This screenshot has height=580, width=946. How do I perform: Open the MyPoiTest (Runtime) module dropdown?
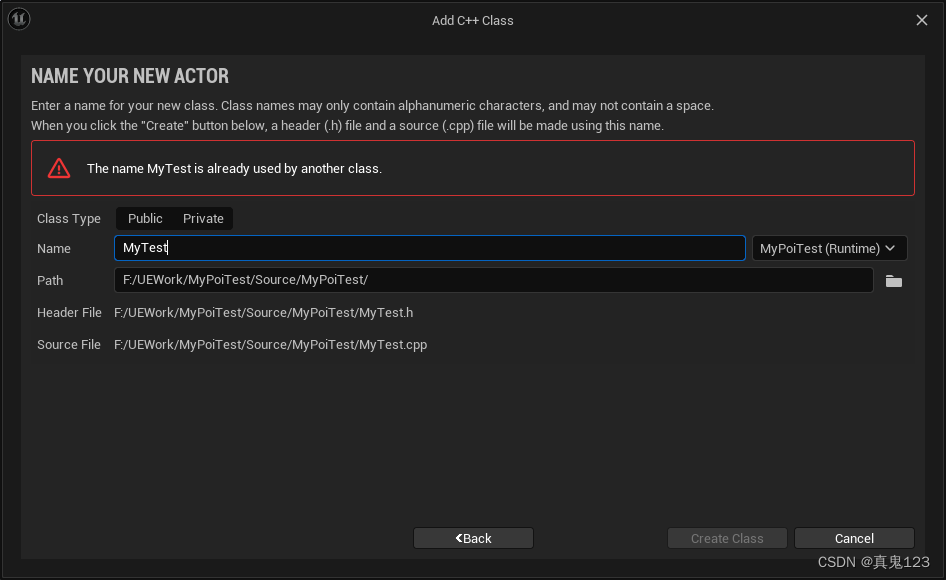829,248
